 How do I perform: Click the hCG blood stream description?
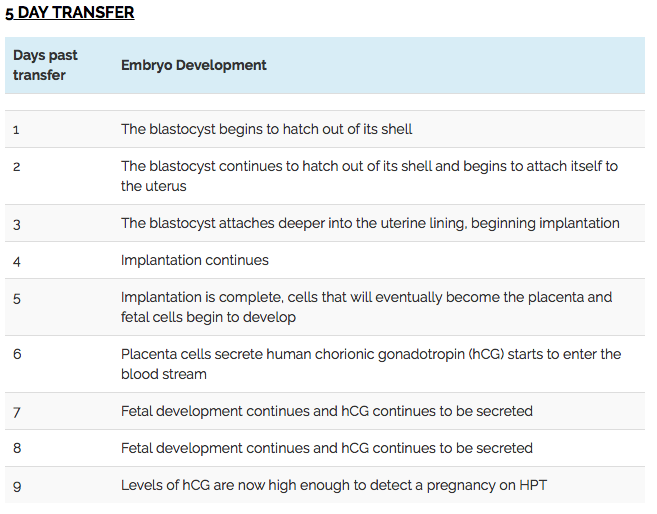(x=371, y=364)
